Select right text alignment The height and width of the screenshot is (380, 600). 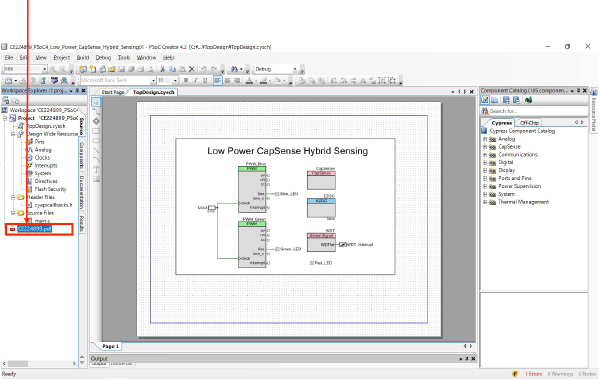237,80
